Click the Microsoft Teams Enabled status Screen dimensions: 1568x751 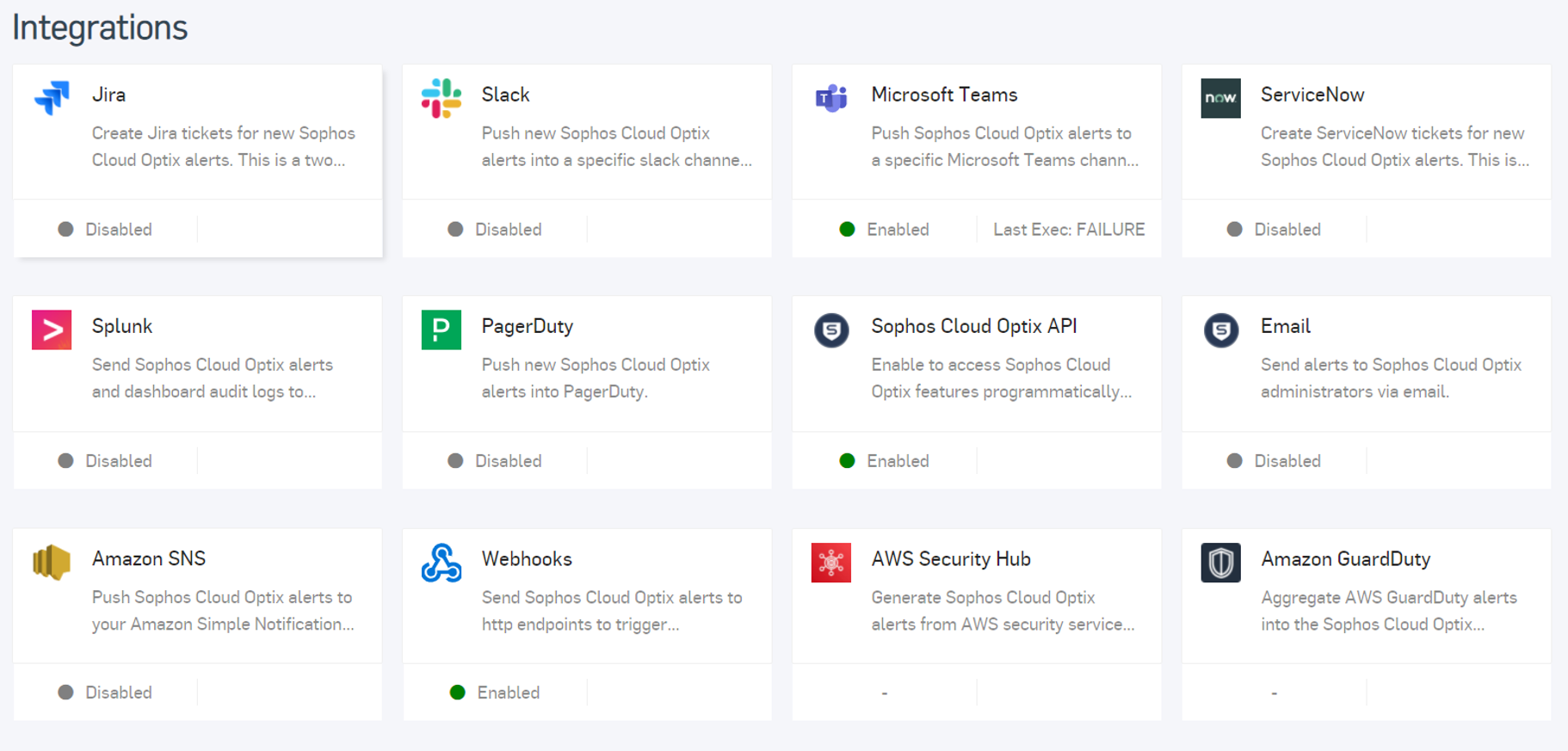pyautogui.click(x=885, y=230)
